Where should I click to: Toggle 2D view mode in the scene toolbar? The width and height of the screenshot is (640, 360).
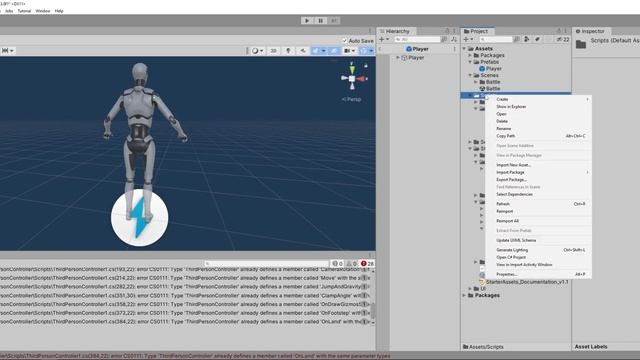273,51
